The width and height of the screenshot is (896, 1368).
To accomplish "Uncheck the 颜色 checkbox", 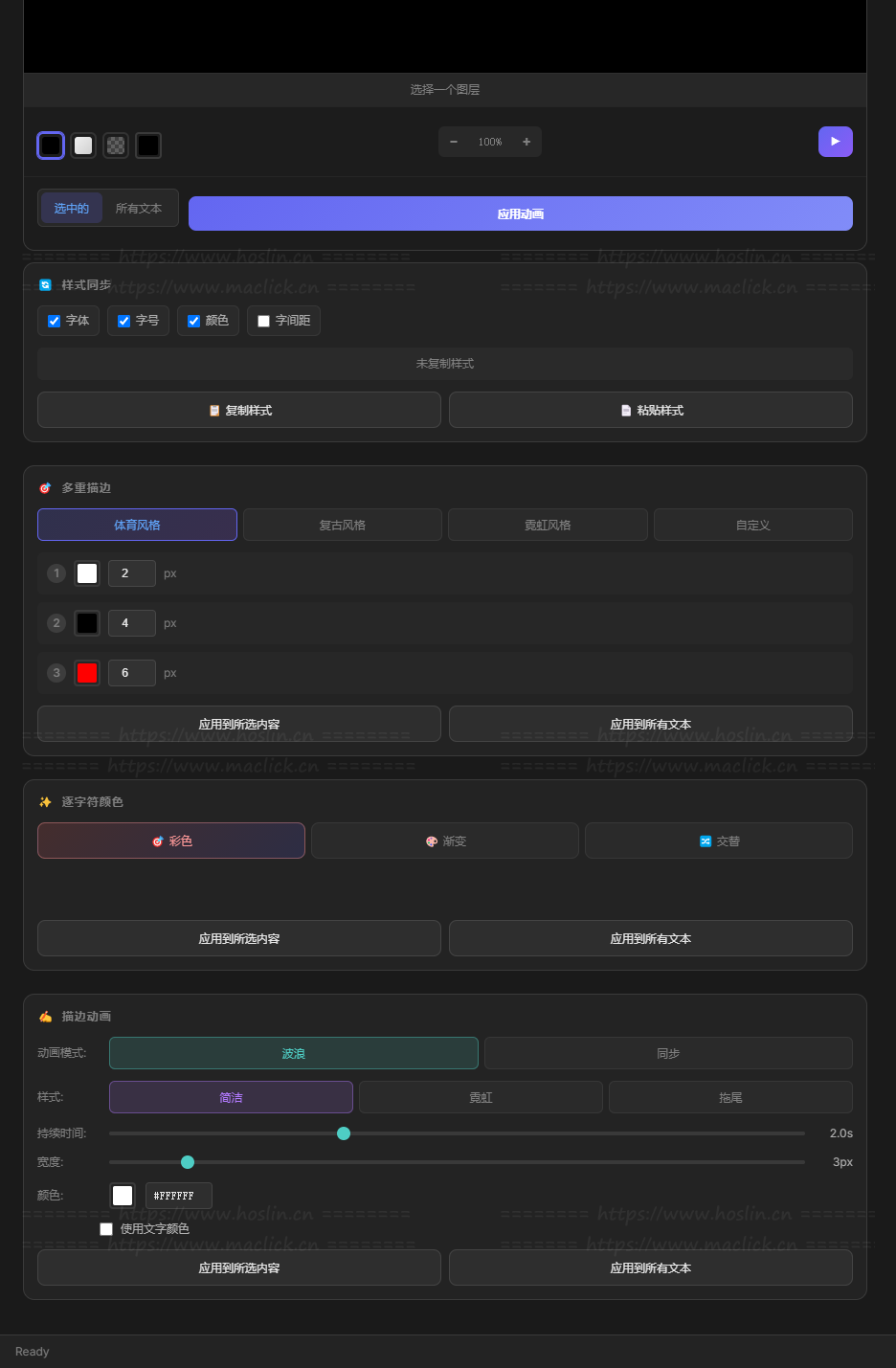I will pyautogui.click(x=194, y=321).
